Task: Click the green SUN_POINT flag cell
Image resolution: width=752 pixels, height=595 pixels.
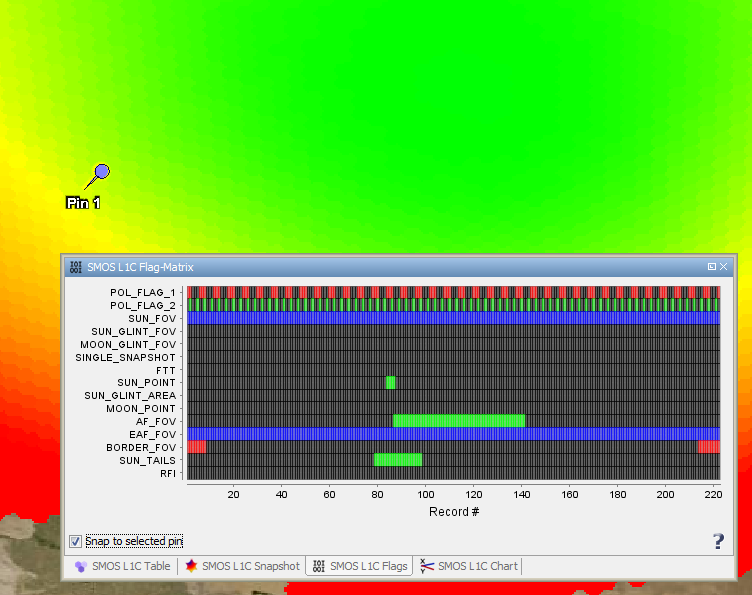Action: (x=390, y=383)
